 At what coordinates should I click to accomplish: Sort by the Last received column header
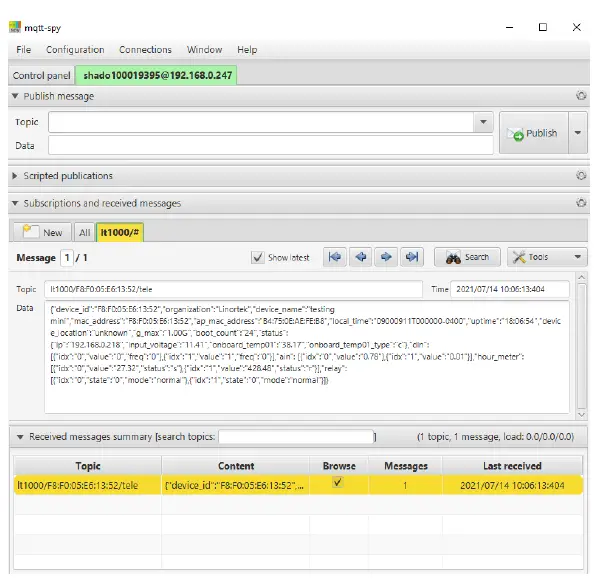click(x=512, y=466)
